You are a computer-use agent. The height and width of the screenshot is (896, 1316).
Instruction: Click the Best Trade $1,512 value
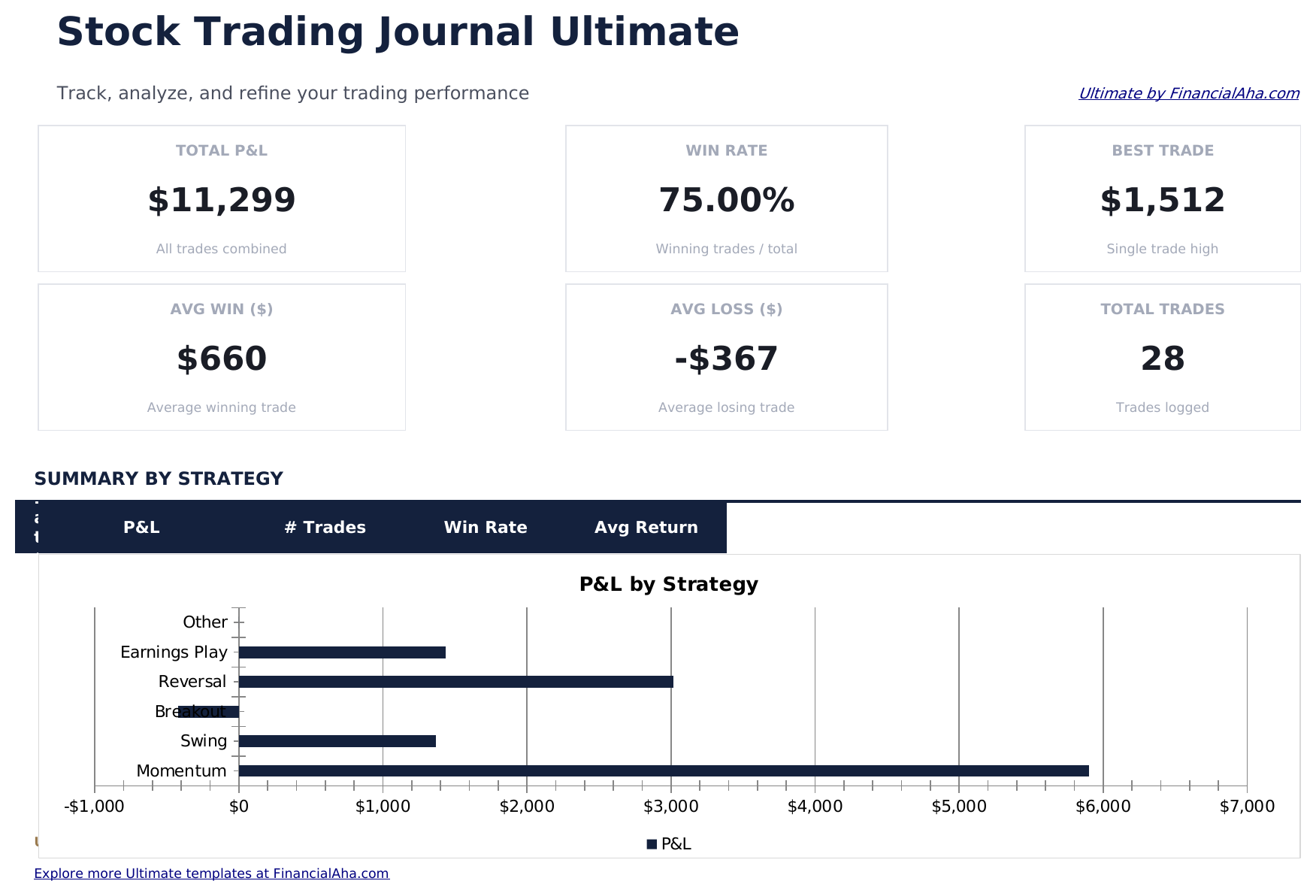1162,201
